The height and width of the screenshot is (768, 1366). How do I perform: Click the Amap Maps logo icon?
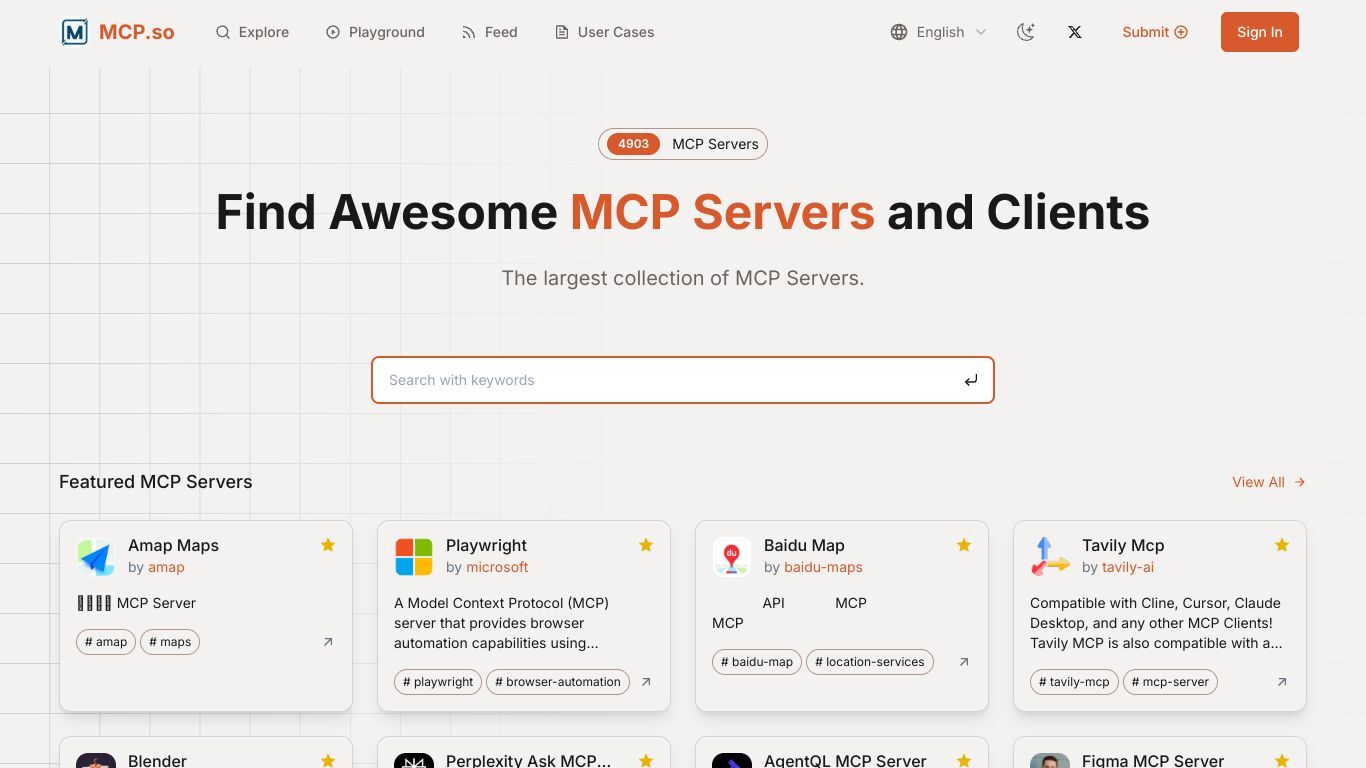pyautogui.click(x=96, y=557)
